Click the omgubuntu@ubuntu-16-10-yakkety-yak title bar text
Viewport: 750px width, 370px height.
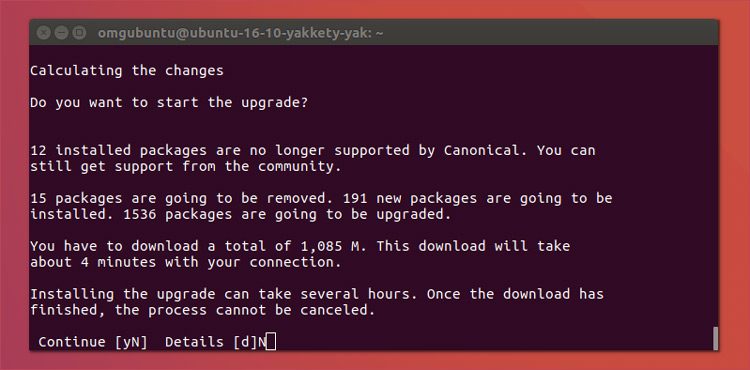240,33
